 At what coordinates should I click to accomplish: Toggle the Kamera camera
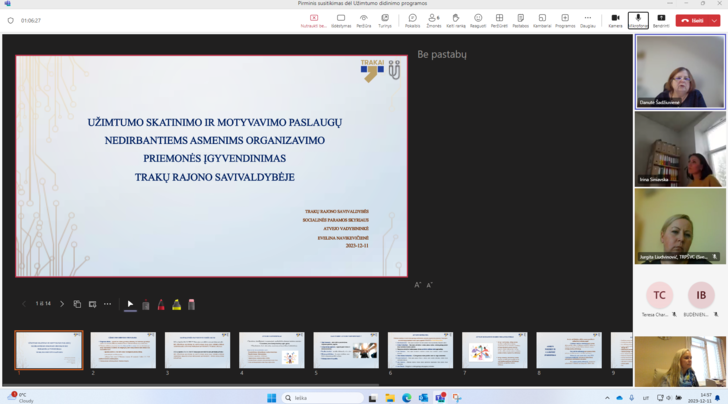pyautogui.click(x=615, y=20)
